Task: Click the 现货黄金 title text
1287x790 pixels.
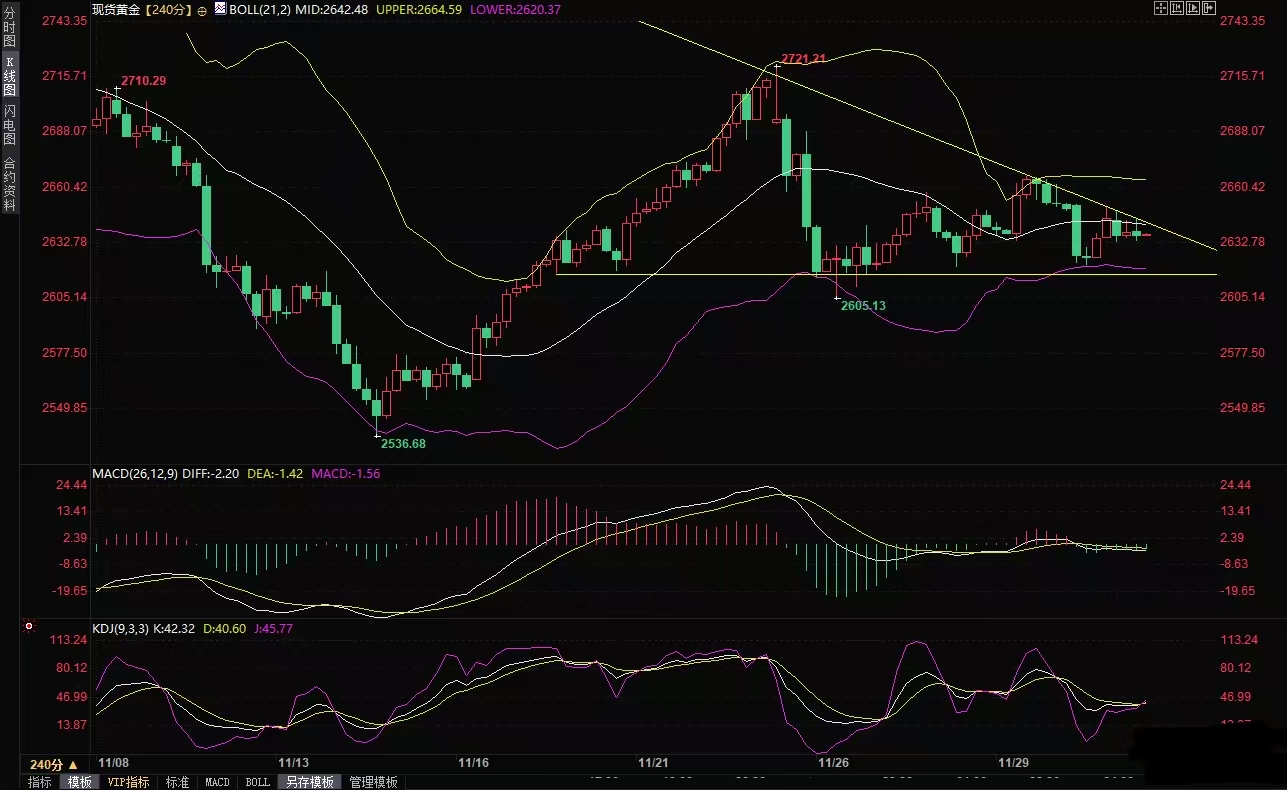Action: click(x=116, y=9)
